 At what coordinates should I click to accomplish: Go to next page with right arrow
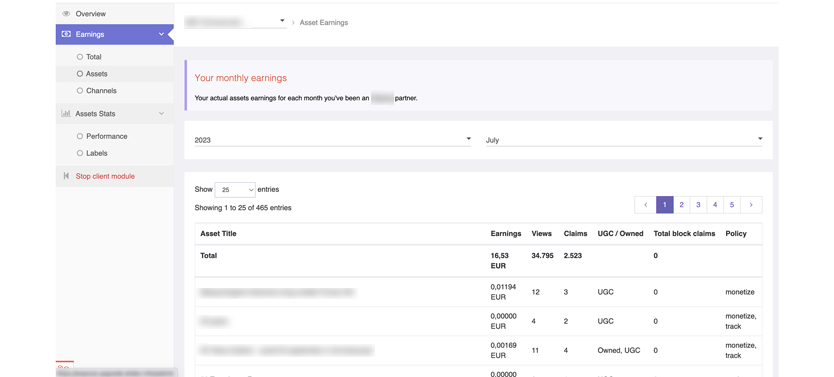point(751,205)
